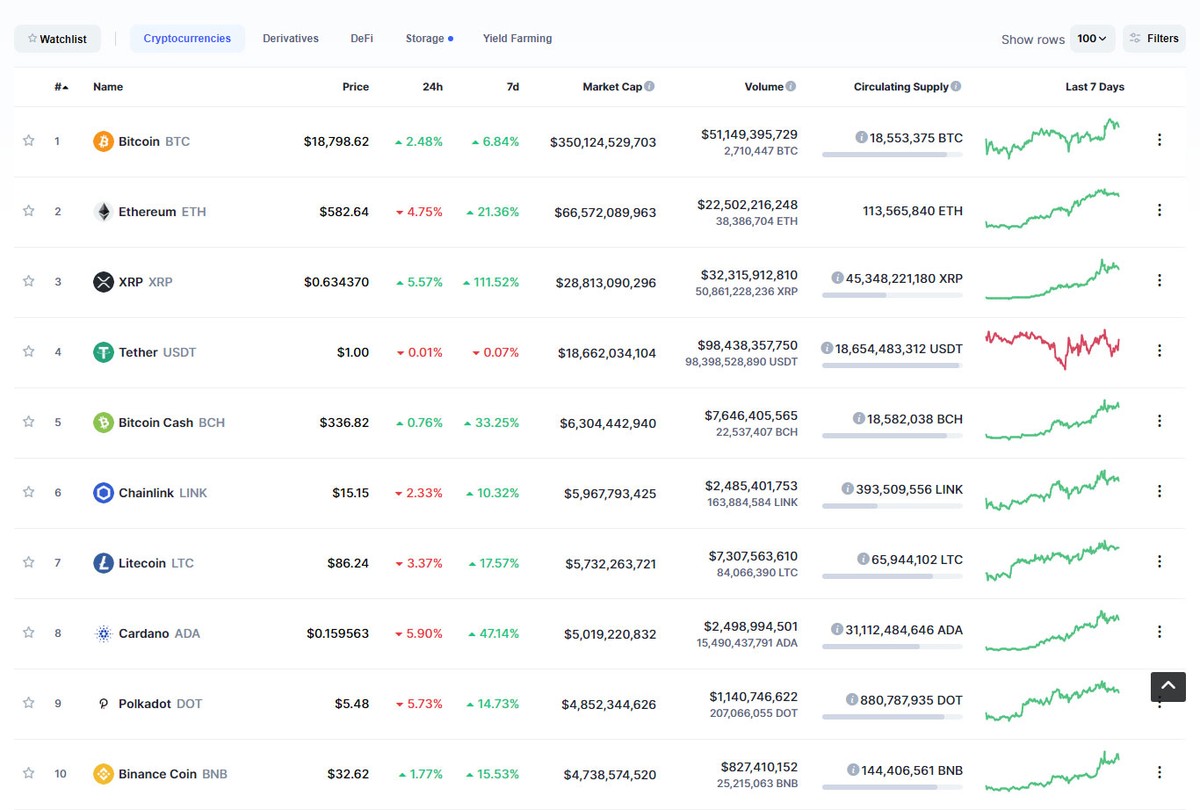Star Cardano to add it to watchlist
1200x810 pixels.
pyautogui.click(x=29, y=633)
